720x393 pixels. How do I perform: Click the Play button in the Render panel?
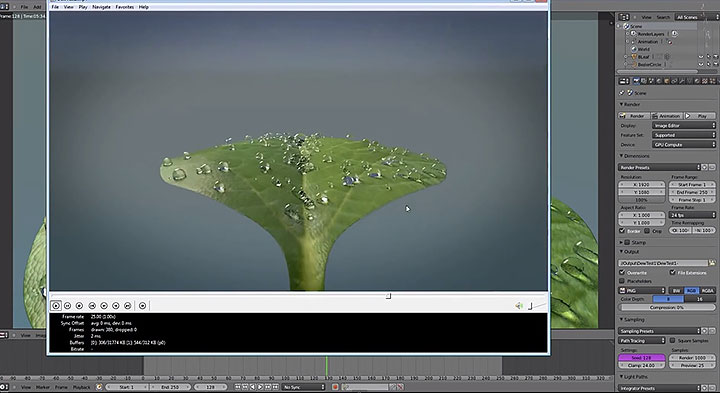click(x=700, y=116)
